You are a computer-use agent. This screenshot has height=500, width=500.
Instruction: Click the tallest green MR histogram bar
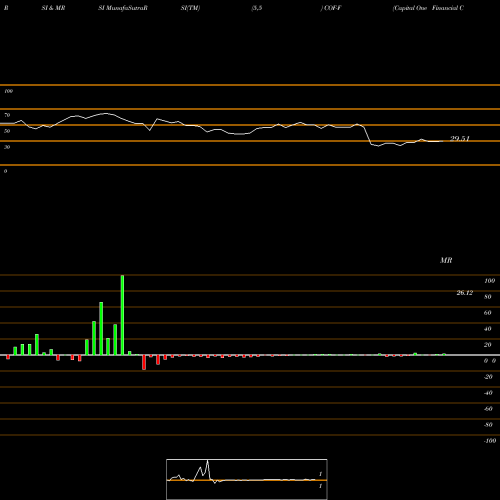pyautogui.click(x=122, y=315)
